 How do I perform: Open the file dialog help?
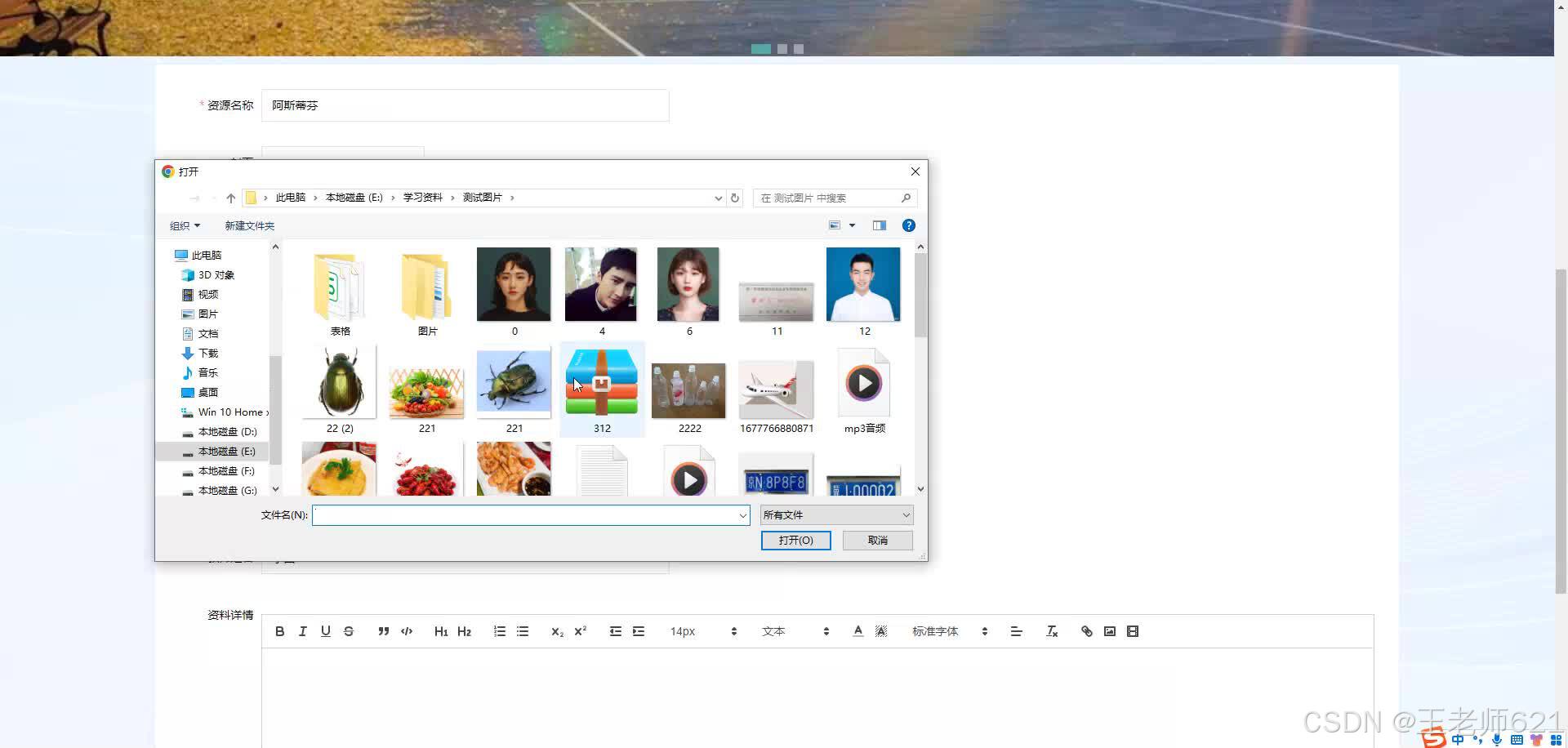pyautogui.click(x=908, y=225)
